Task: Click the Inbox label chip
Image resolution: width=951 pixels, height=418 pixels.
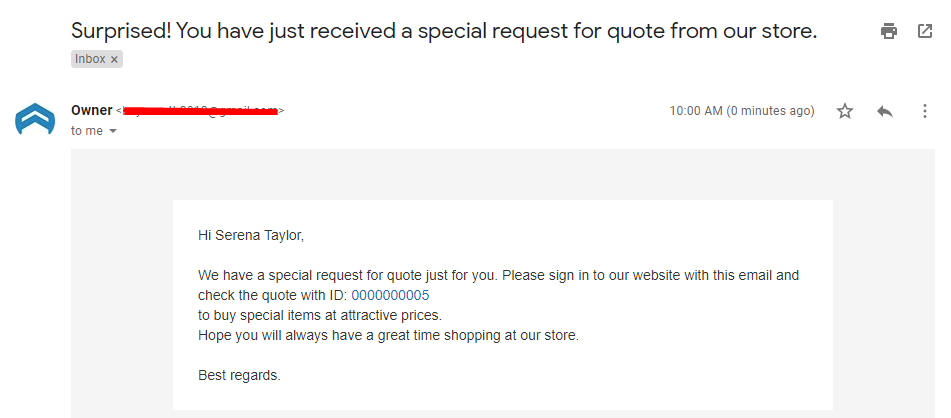Action: 90,60
